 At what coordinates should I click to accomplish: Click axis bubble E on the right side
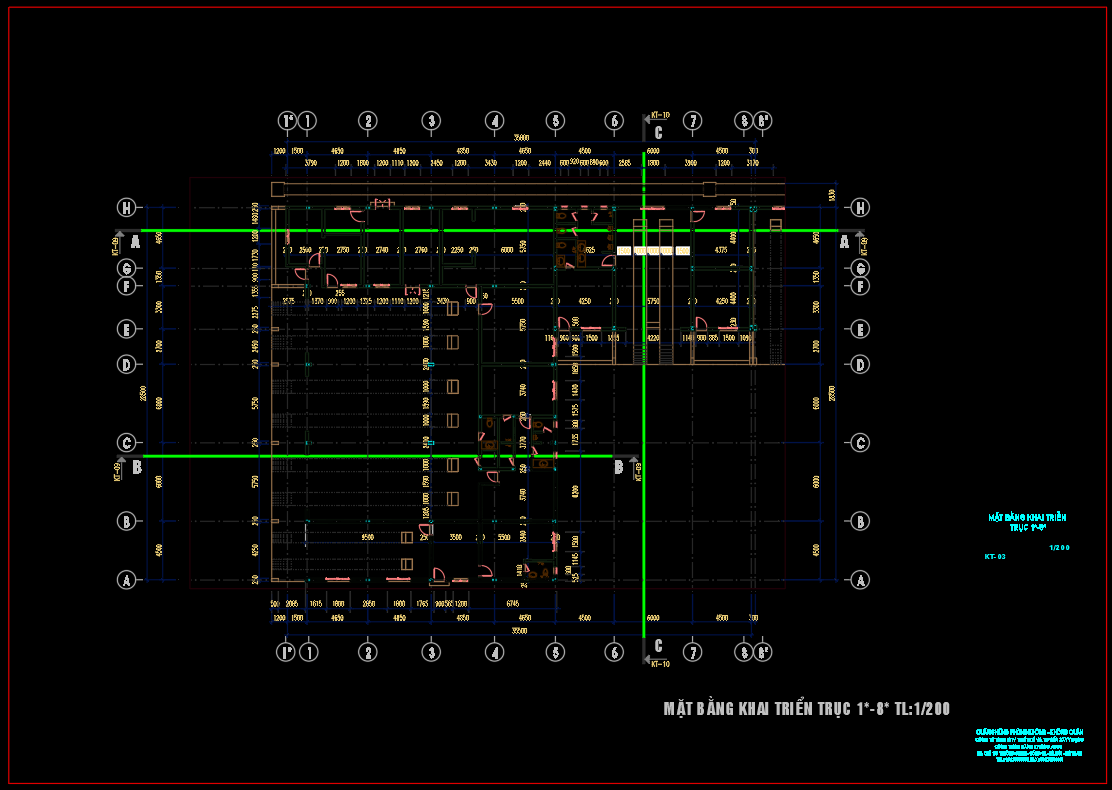[x=860, y=329]
